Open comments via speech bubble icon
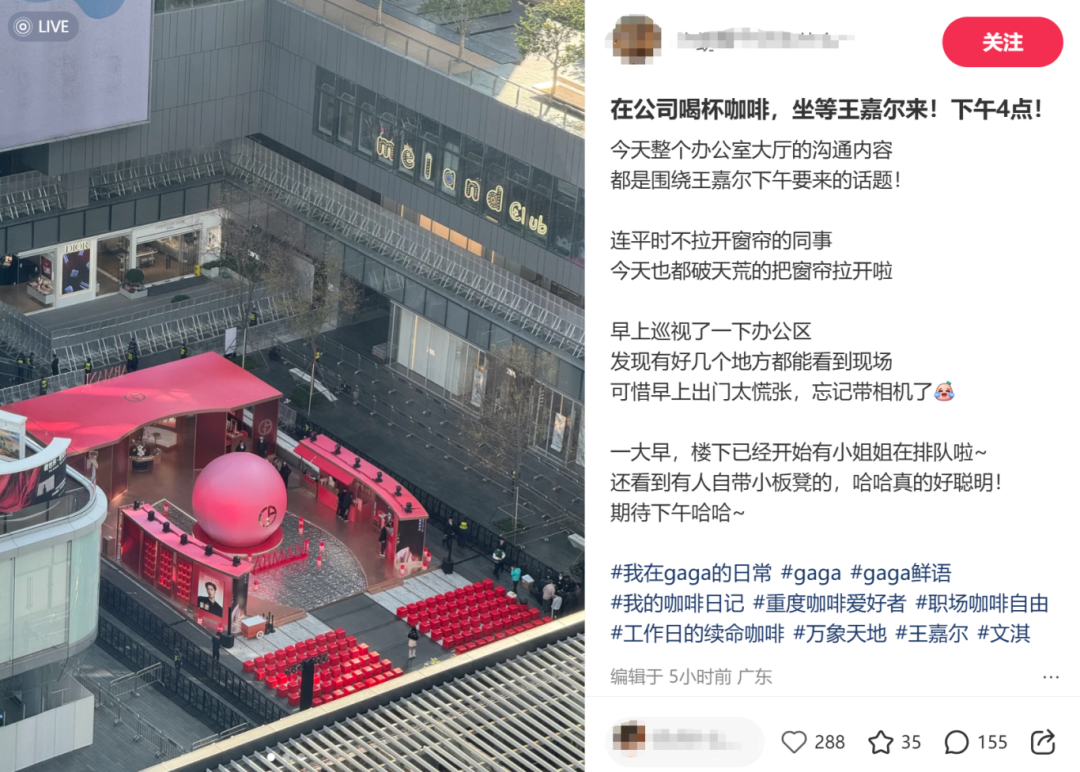 coord(956,742)
